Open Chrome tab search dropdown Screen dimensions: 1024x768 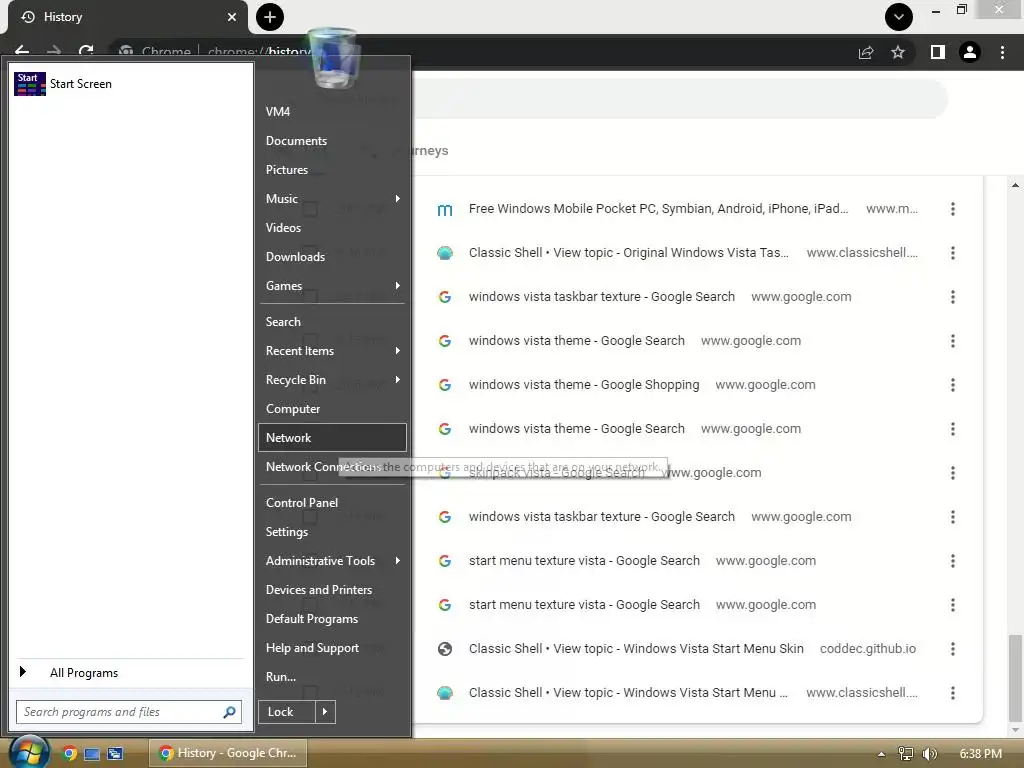[x=899, y=17]
